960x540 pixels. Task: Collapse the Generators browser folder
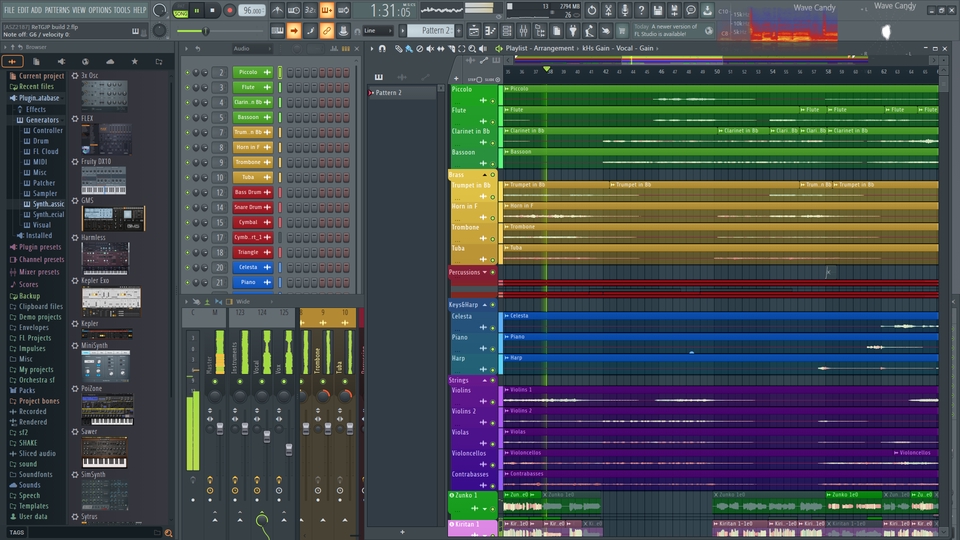point(42,120)
